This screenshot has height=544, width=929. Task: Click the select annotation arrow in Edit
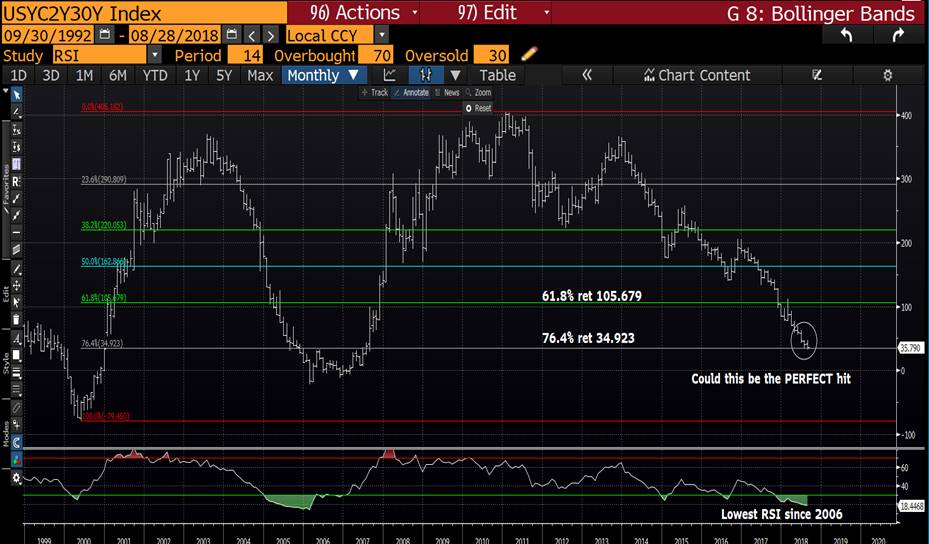click(17, 303)
